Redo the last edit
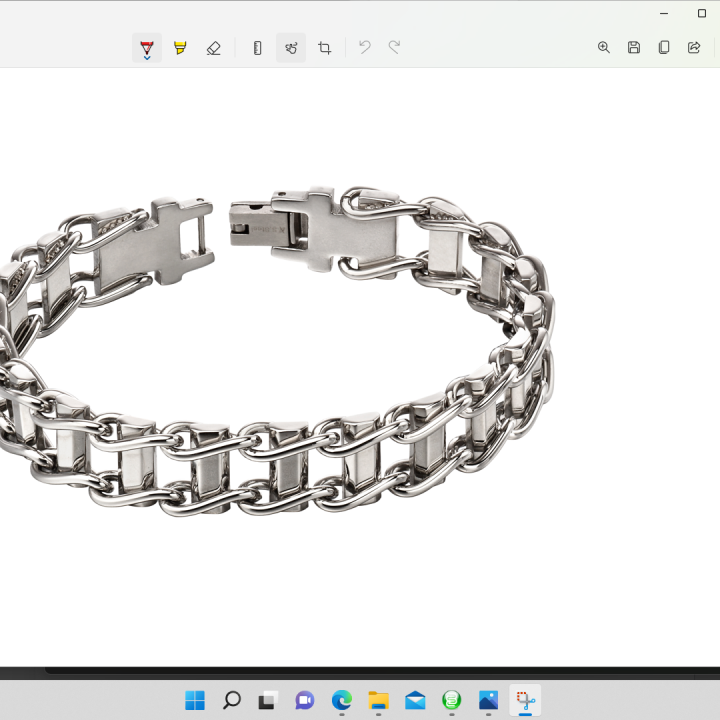The width and height of the screenshot is (720, 720). click(x=394, y=47)
